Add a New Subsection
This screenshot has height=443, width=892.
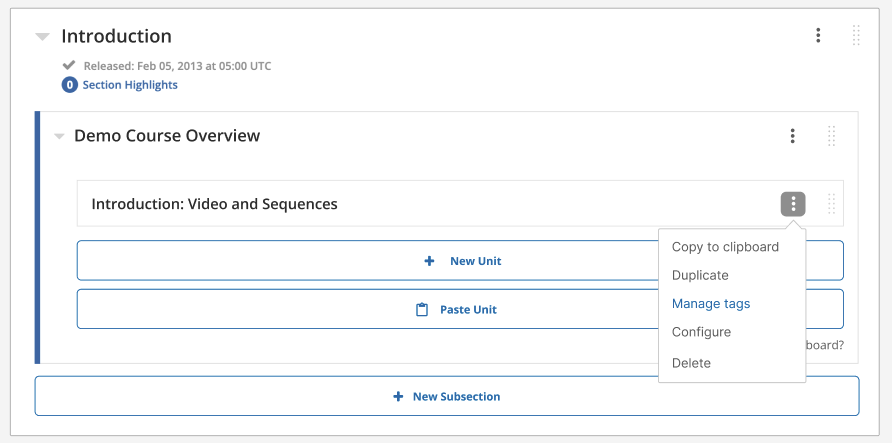(x=446, y=396)
